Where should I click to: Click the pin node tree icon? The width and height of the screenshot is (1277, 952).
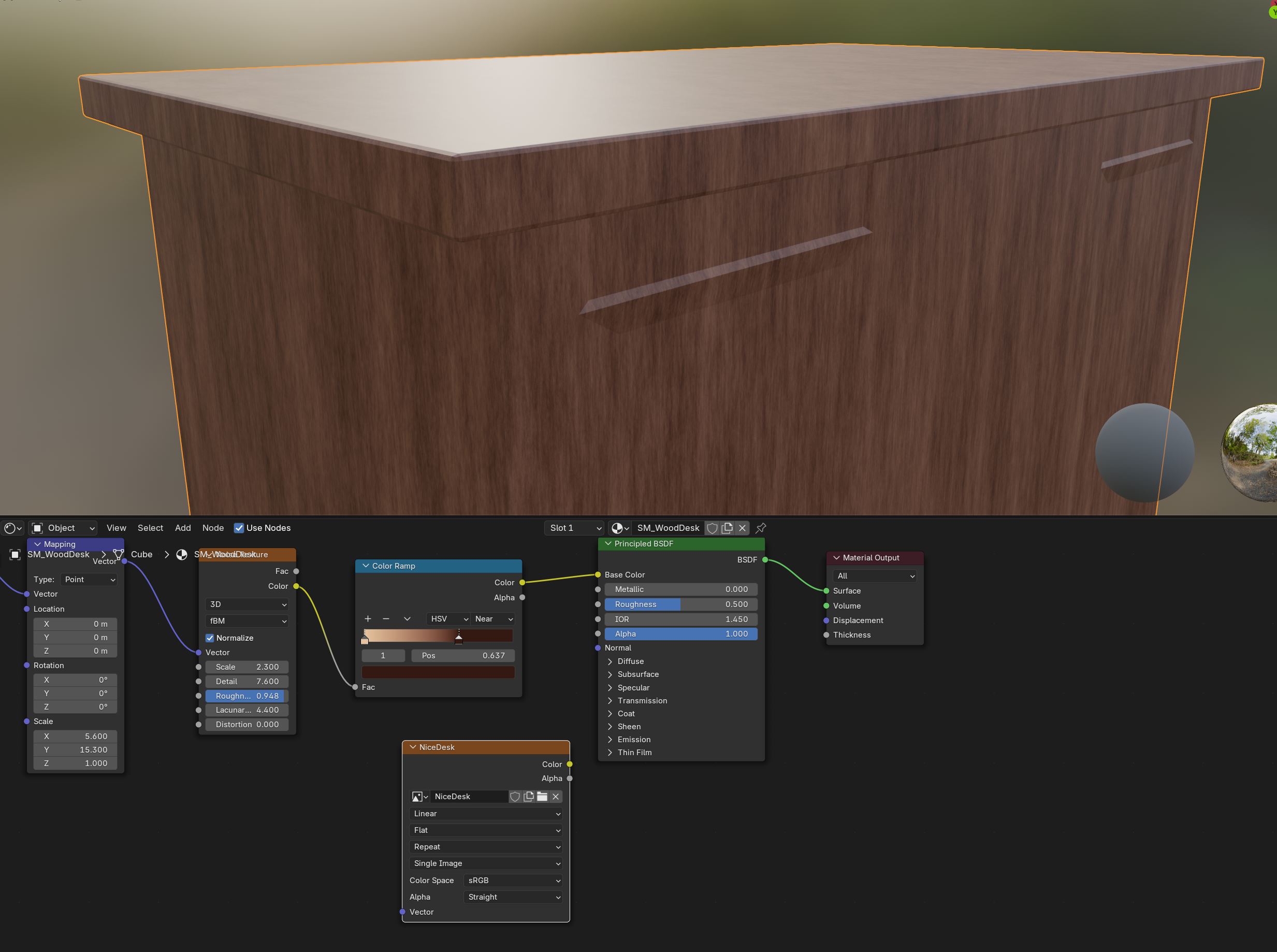(761, 528)
